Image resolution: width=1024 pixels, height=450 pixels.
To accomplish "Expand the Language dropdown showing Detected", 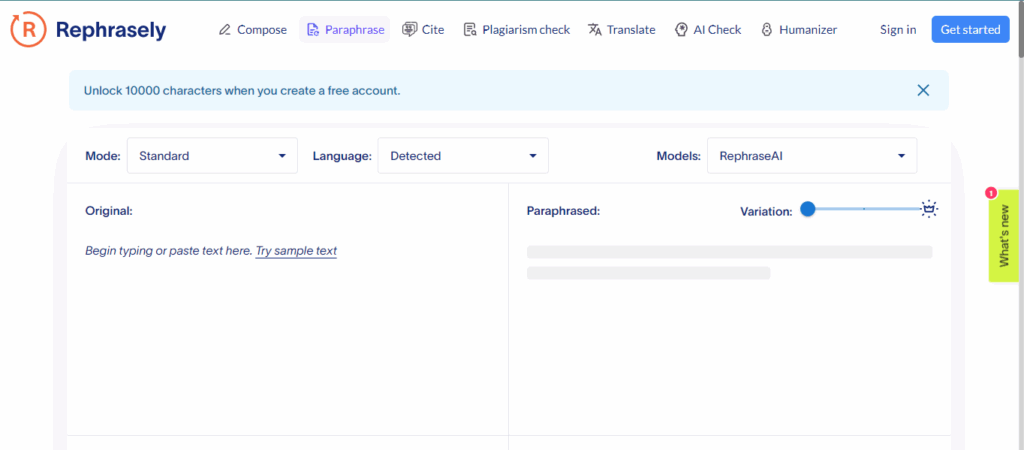I will tap(462, 156).
